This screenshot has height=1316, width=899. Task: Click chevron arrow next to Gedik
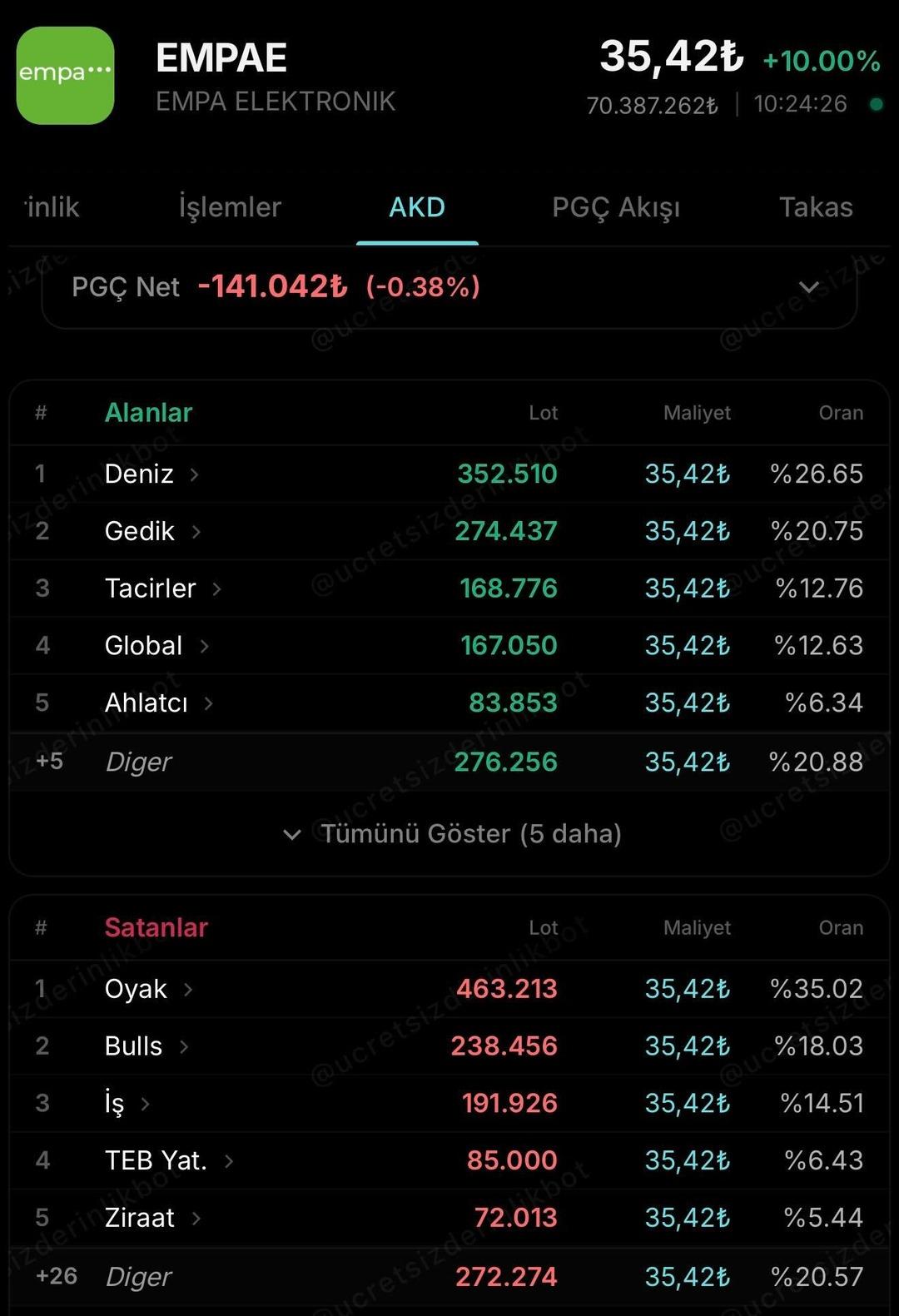point(196,532)
